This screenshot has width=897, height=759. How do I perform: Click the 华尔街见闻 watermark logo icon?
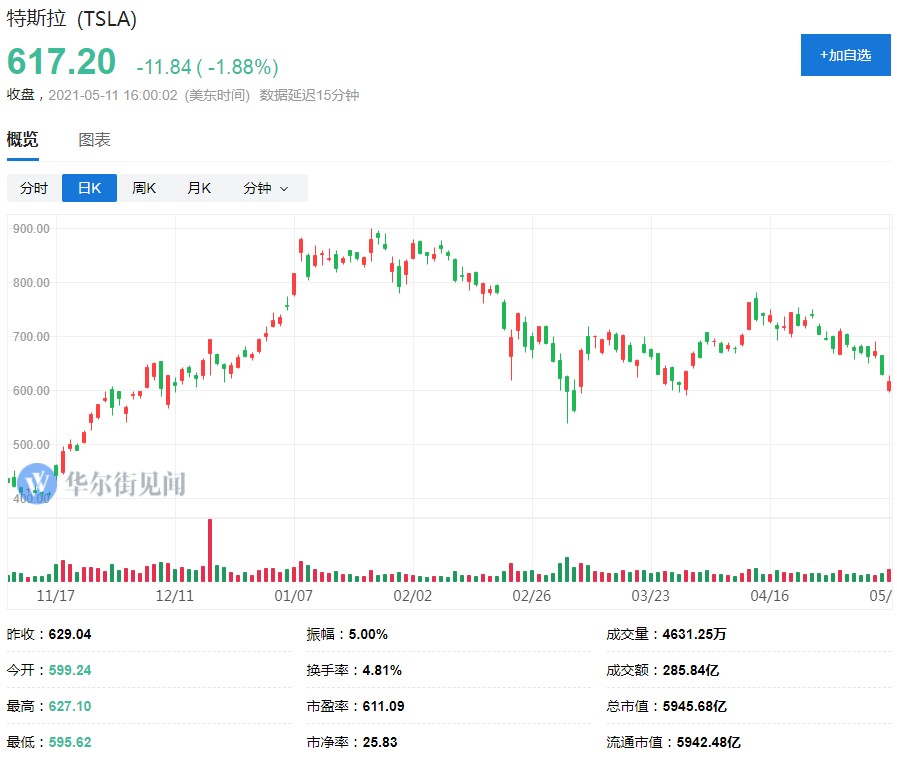click(x=37, y=483)
